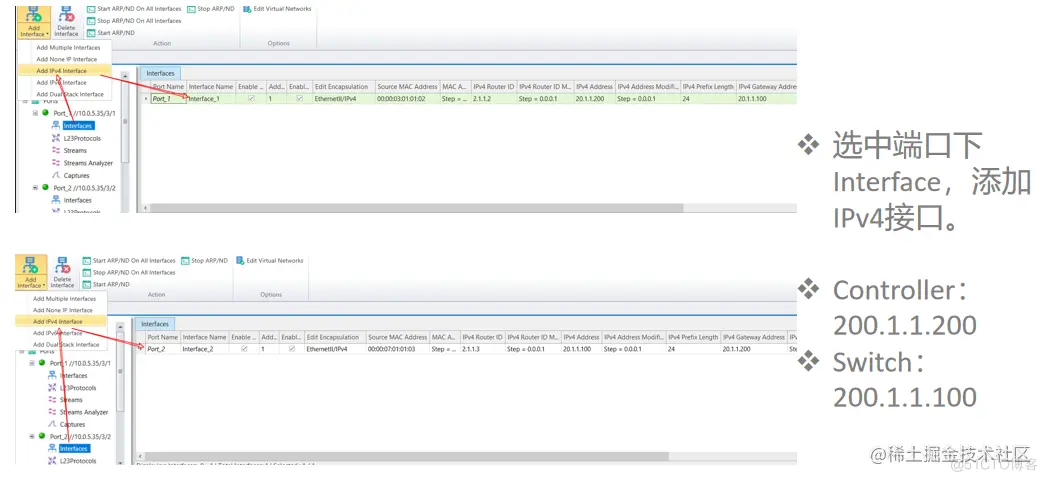This screenshot has height=481, width=1047.
Task: Choose Add Dual Stack Interface in lower menu
Action: click(67, 345)
